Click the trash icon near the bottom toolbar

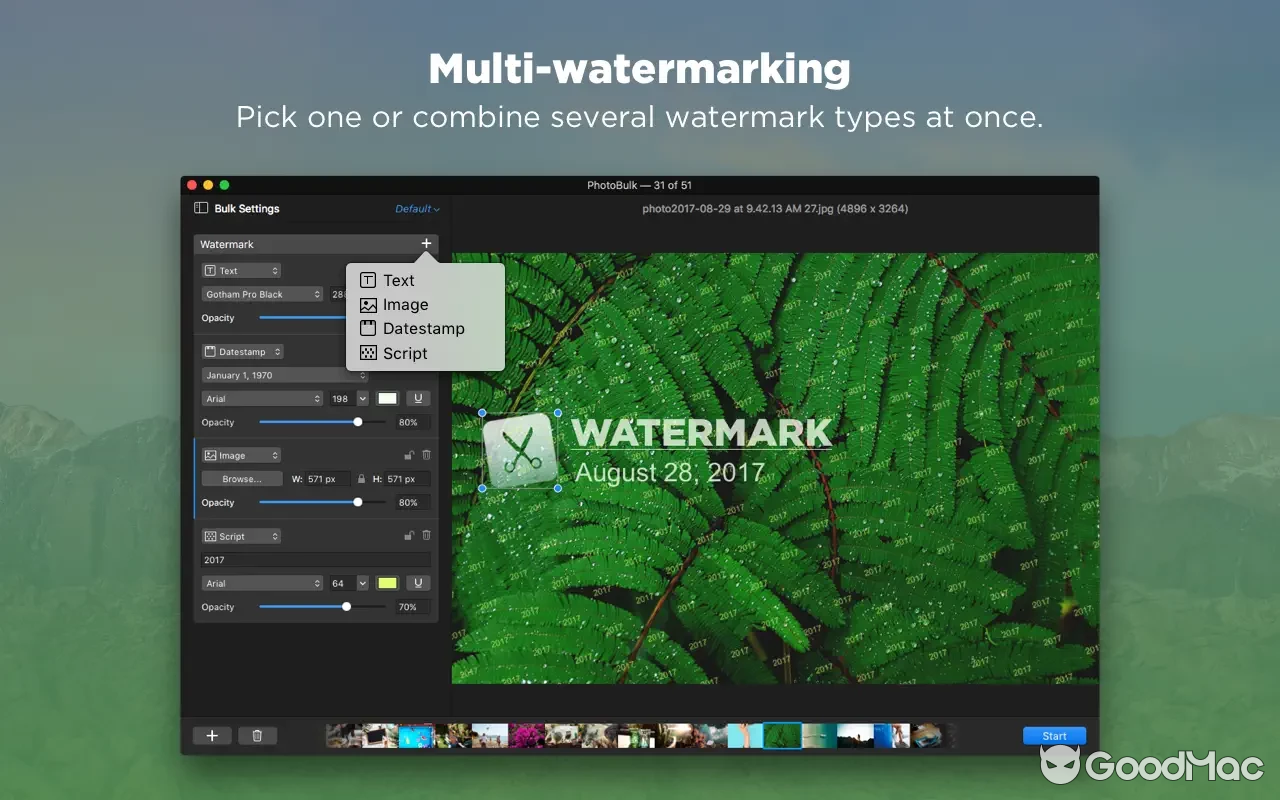pos(257,735)
